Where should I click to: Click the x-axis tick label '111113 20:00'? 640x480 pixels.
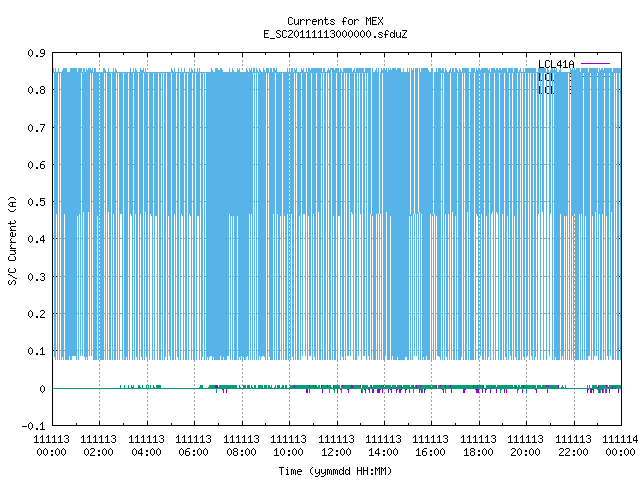tap(525, 446)
